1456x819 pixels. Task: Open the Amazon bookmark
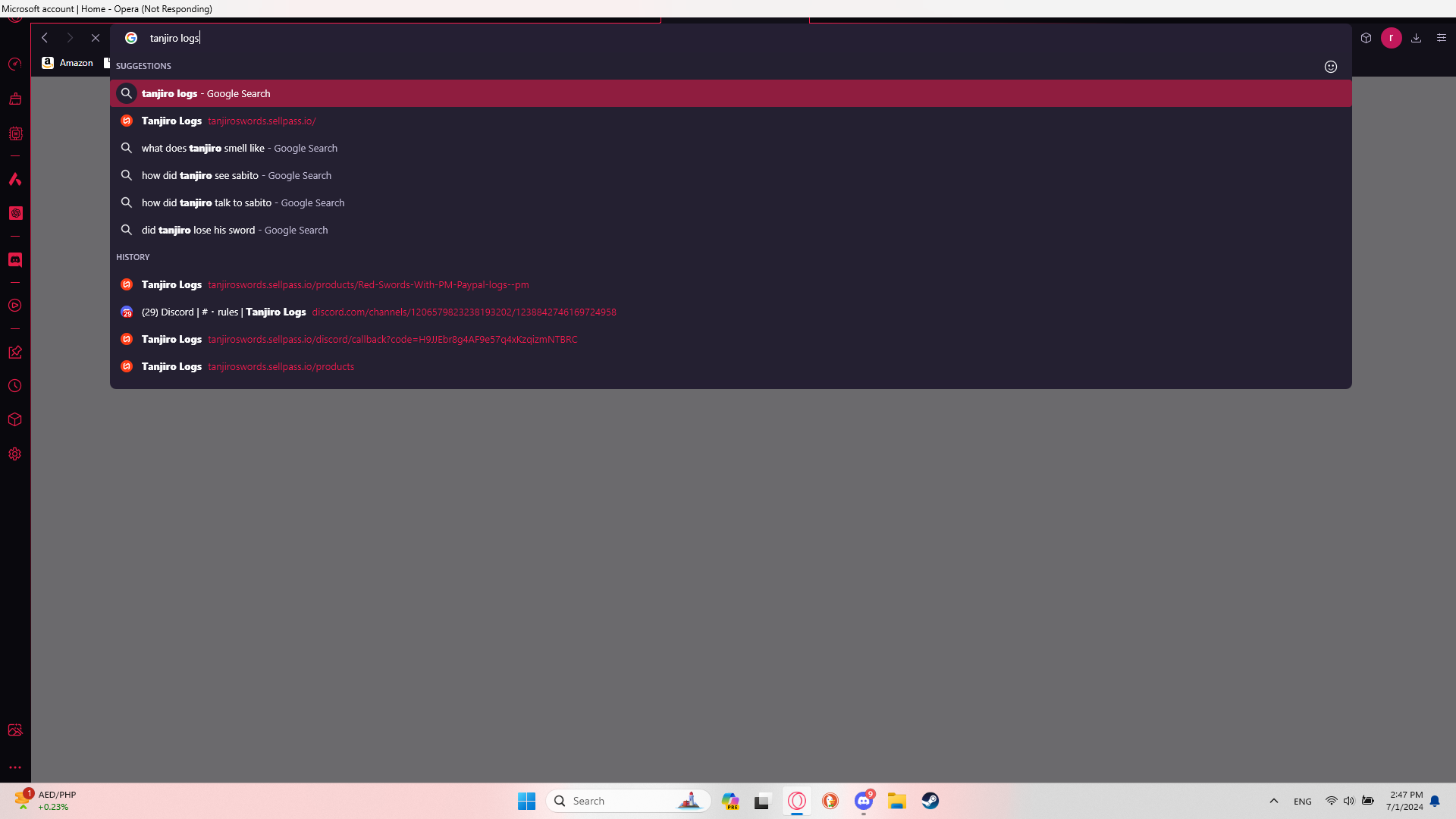point(67,63)
